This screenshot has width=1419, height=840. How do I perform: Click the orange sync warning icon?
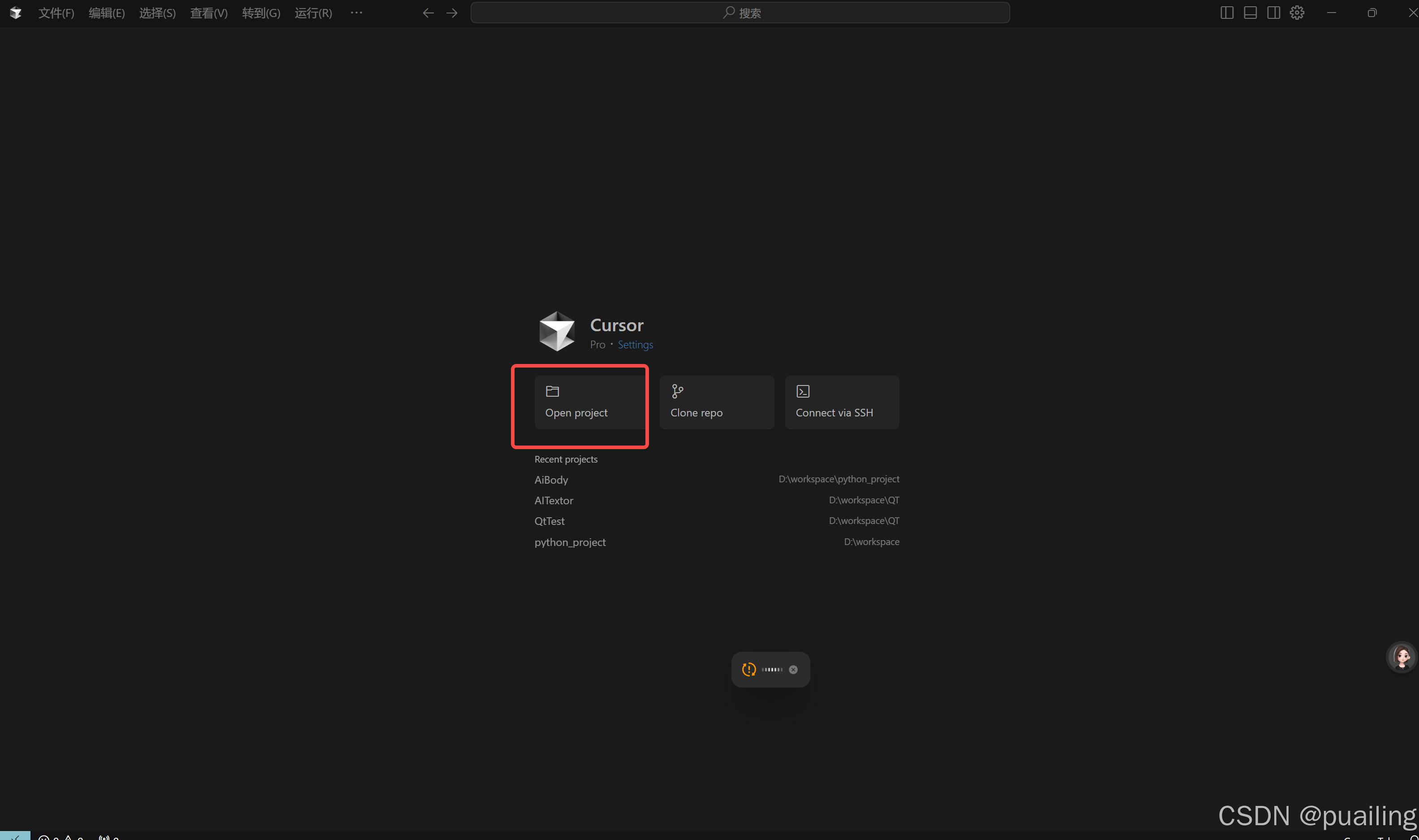[x=749, y=670]
